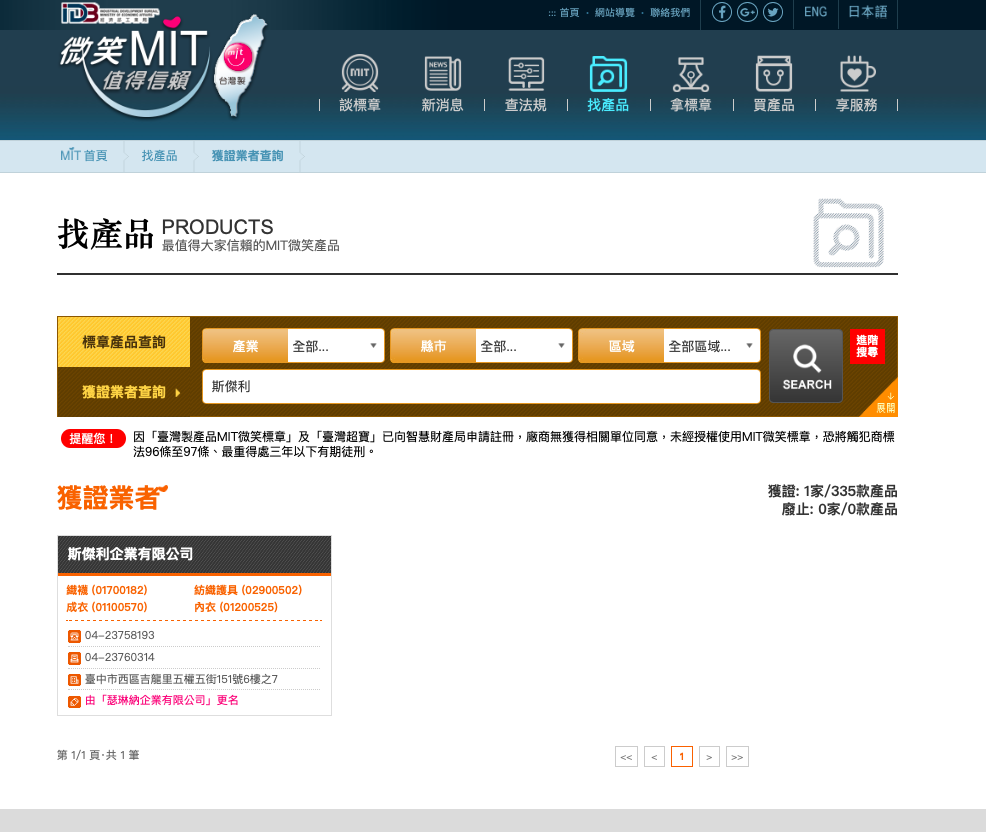Screen dimensions: 986x832
Task: Open the 聯絡我們 link
Action: click(670, 13)
